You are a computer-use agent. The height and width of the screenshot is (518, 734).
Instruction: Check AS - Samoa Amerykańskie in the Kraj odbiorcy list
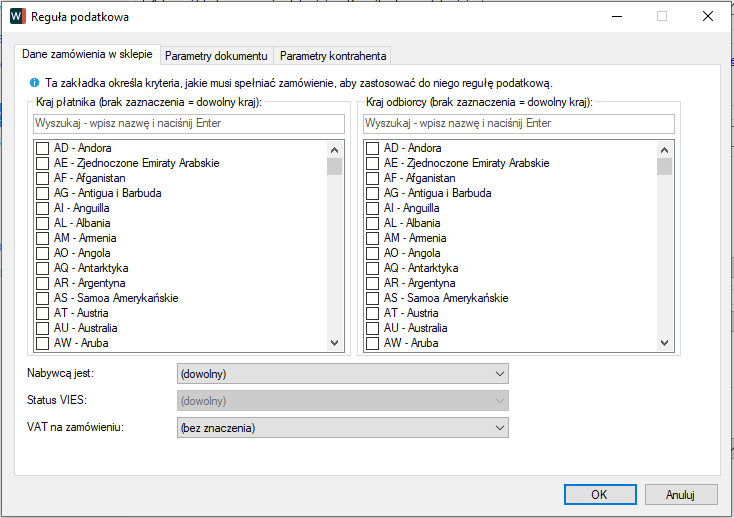pos(372,298)
